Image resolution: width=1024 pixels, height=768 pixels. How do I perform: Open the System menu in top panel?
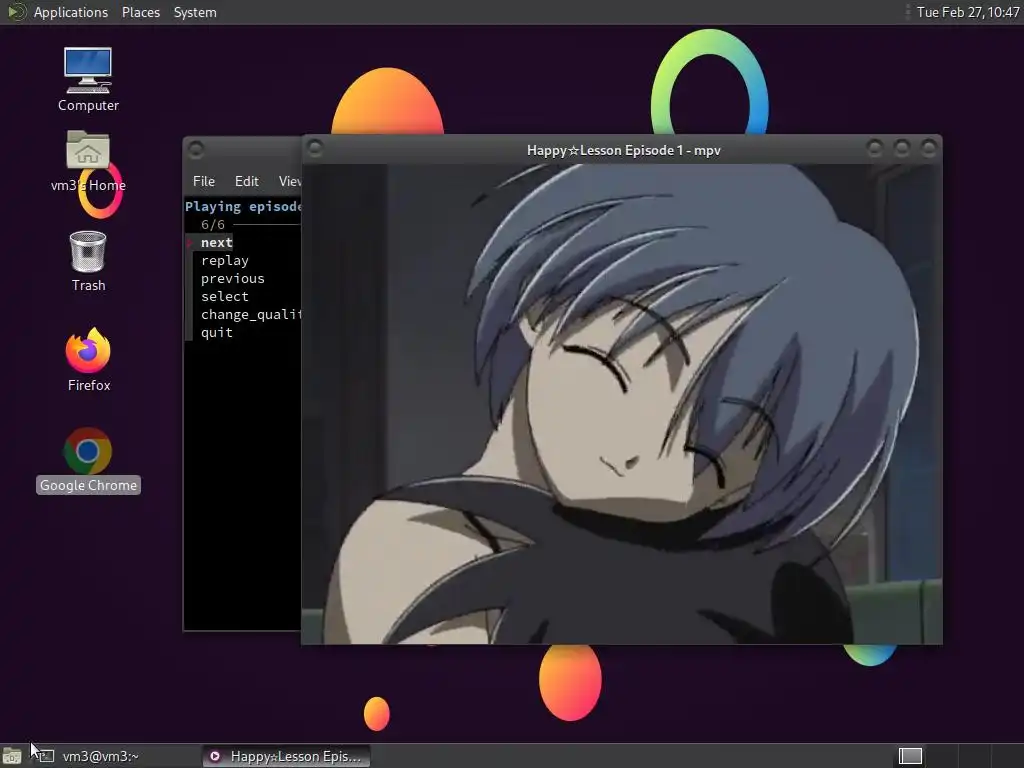point(195,12)
